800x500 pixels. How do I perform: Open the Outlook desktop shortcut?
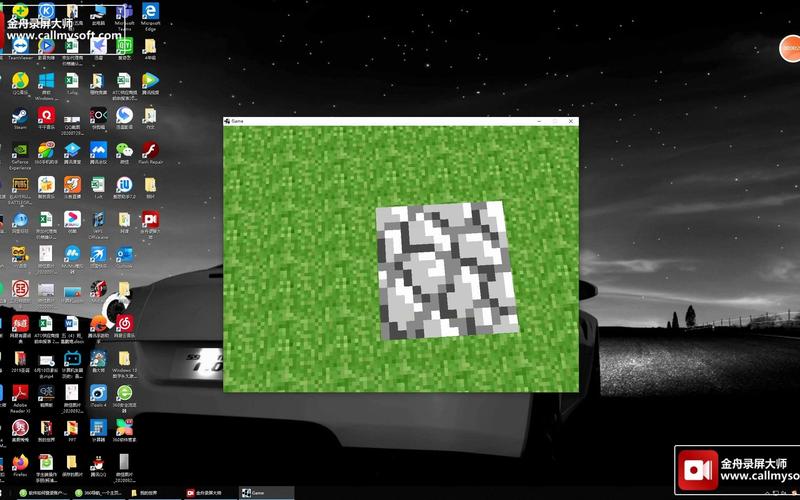124,254
